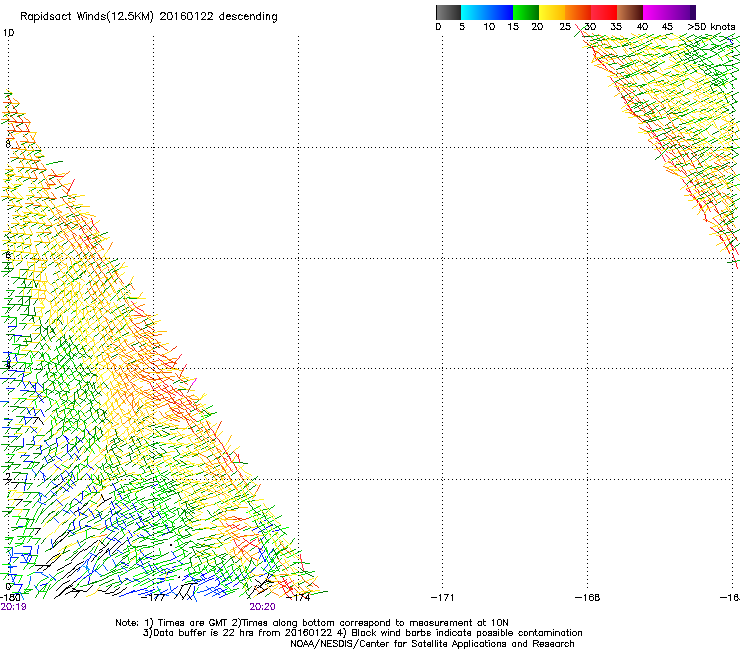
Task: Click the longitude axis label '-171'
Action: [443, 598]
